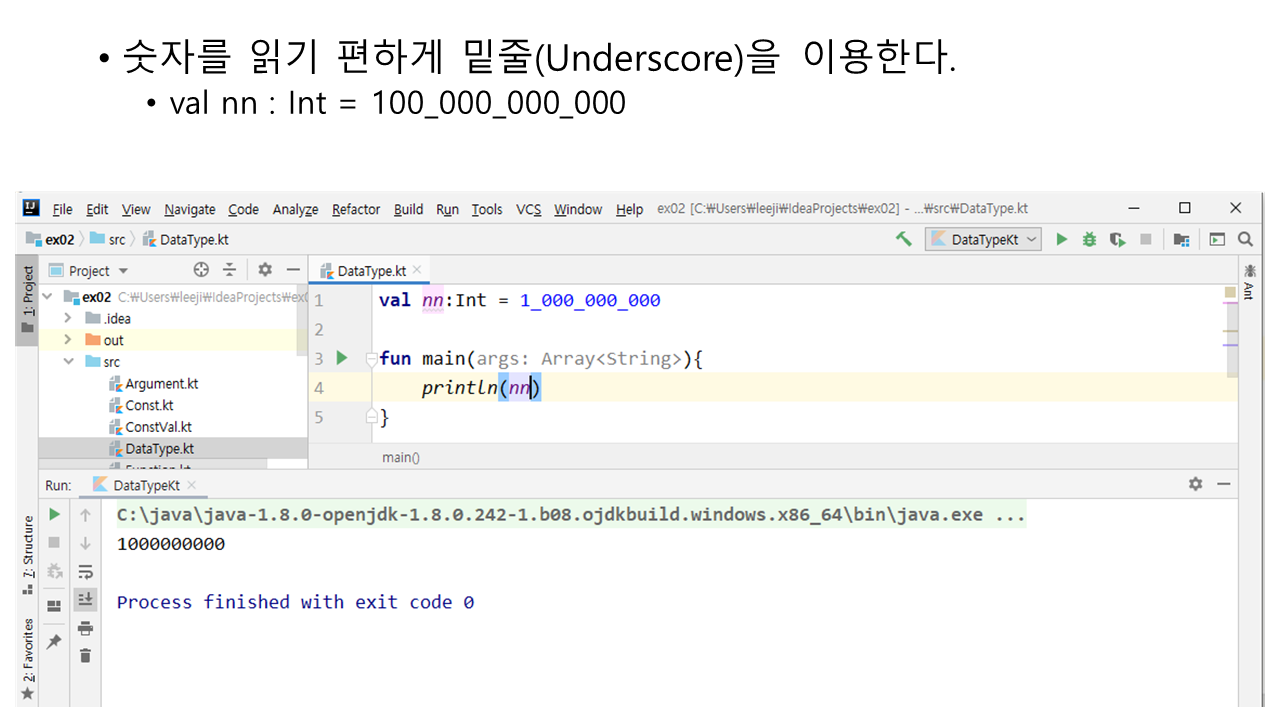Open Argument.kt in the project tree
This screenshot has width=1280, height=720.
click(161, 384)
